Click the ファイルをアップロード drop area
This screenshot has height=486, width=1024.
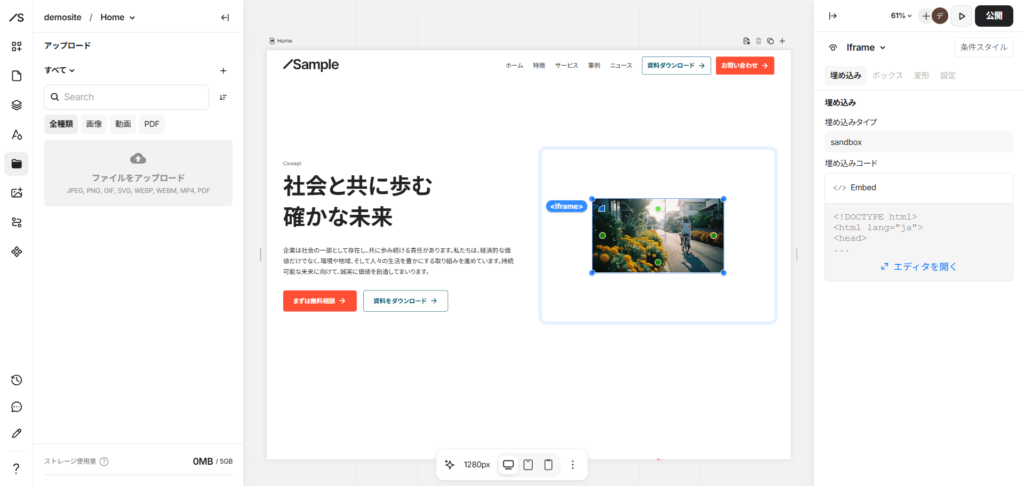(138, 173)
